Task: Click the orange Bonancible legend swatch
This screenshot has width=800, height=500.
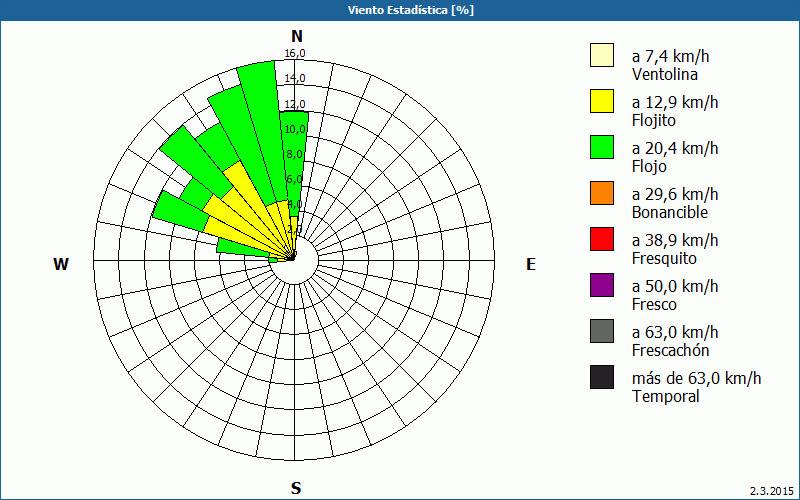Action: (602, 193)
